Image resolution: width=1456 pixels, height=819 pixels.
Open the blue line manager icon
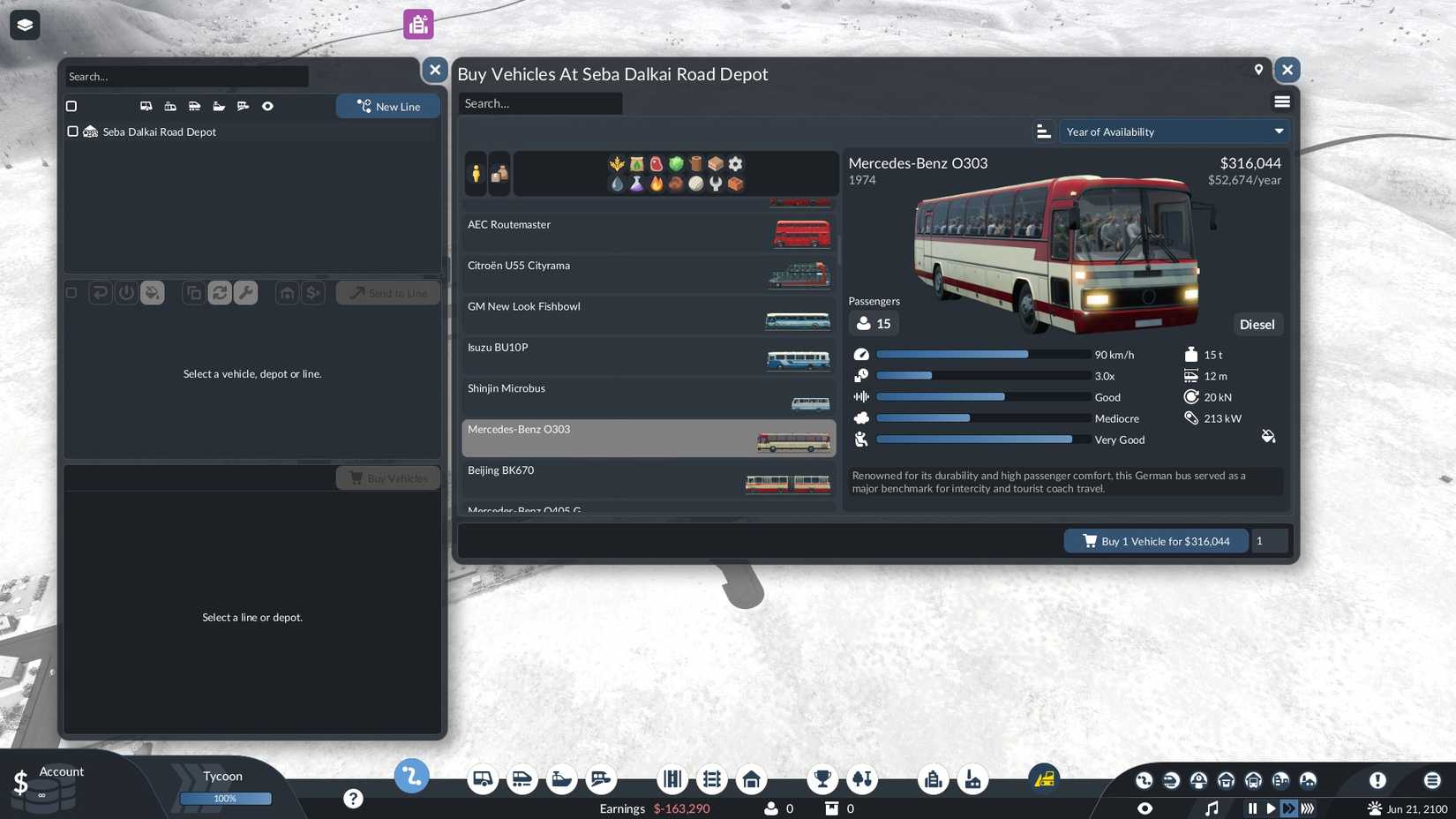pyautogui.click(x=411, y=777)
